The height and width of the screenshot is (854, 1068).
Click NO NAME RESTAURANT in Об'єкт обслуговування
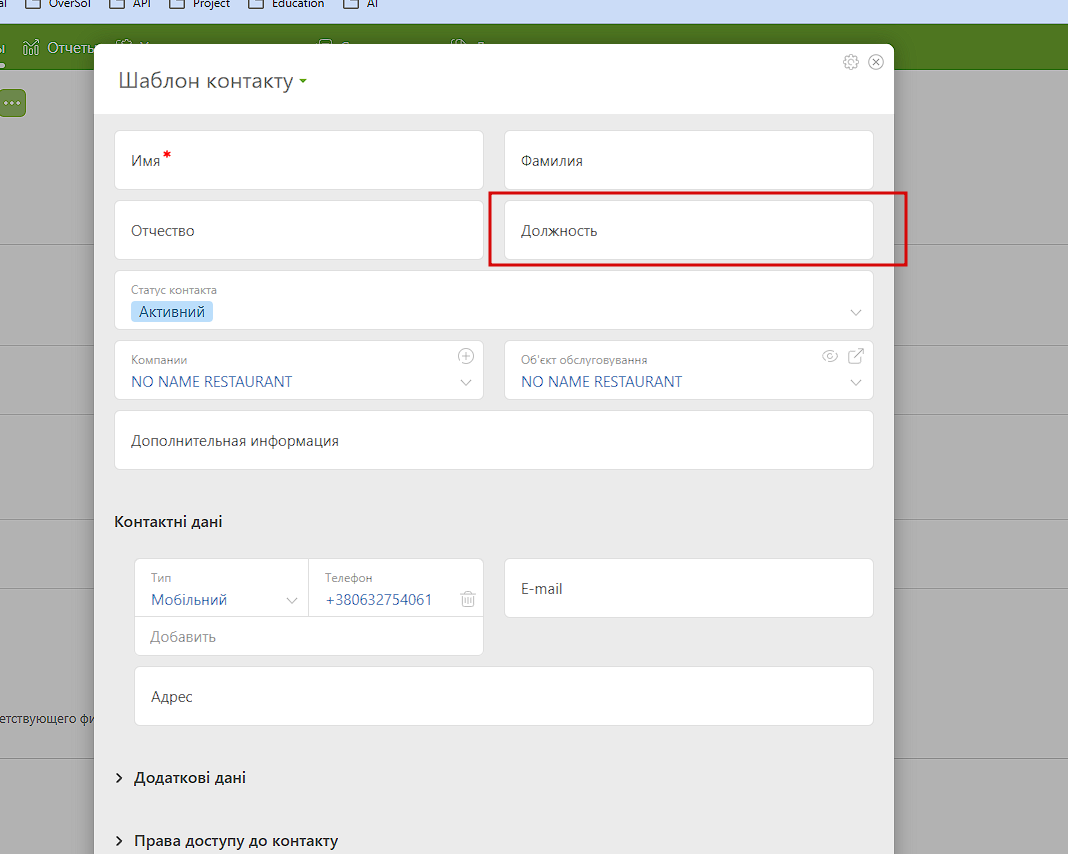pos(601,382)
